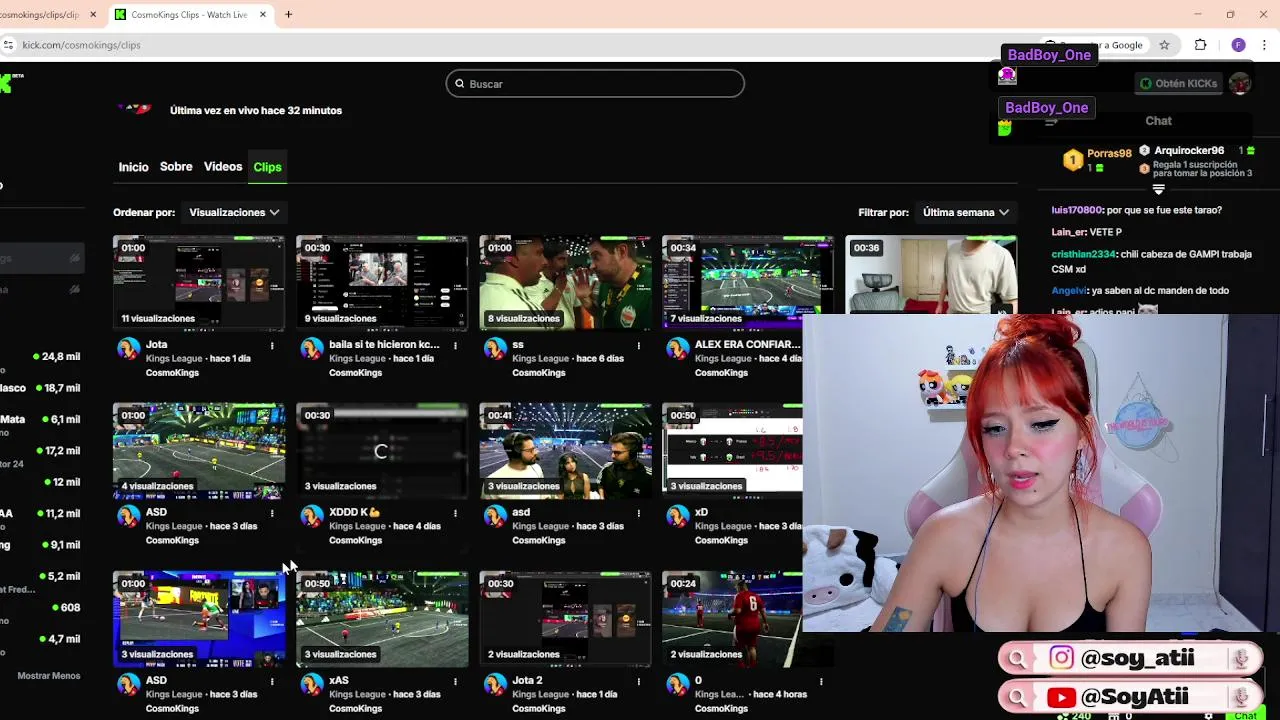Open three-dot menu for 'baila si te hicieron' clip

click(x=455, y=345)
